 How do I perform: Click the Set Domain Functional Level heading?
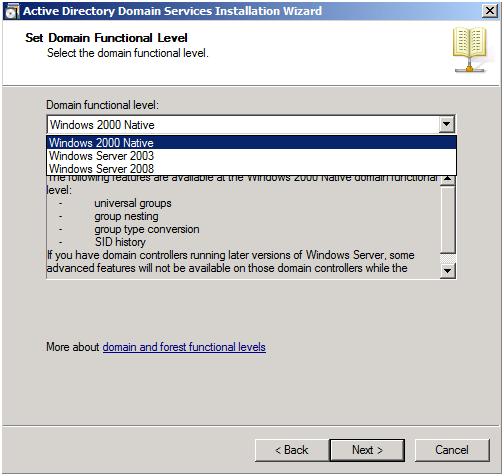point(106,38)
